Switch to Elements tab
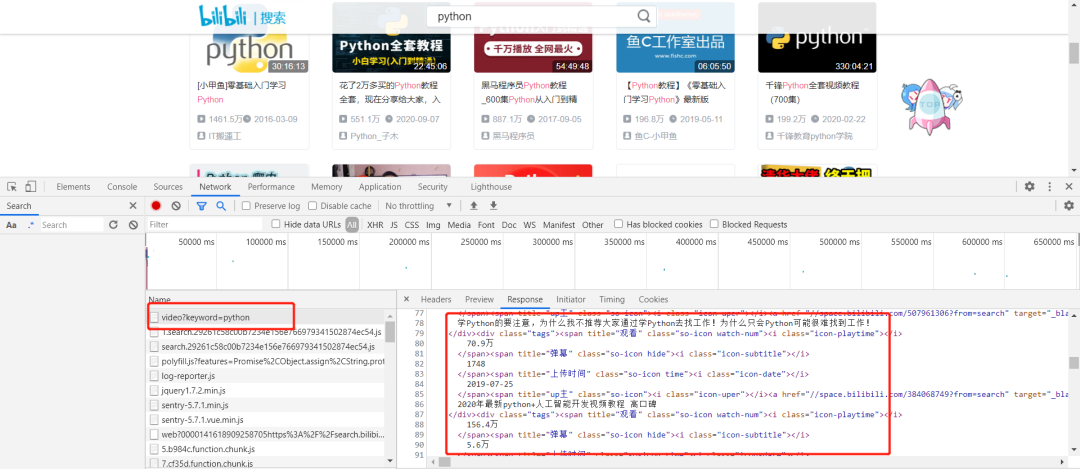The width and height of the screenshot is (1080, 469). click(73, 187)
